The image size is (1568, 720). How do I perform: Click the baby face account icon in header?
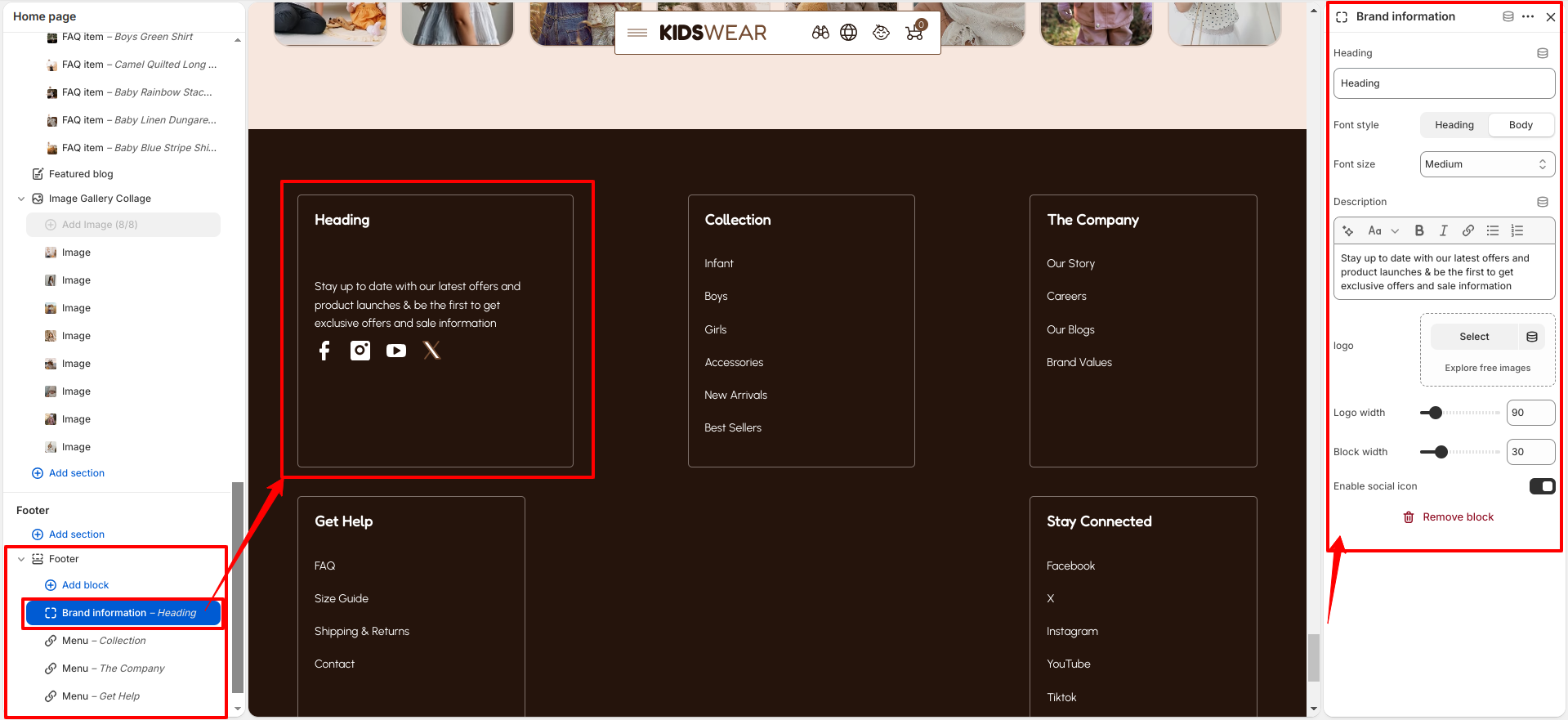[881, 33]
